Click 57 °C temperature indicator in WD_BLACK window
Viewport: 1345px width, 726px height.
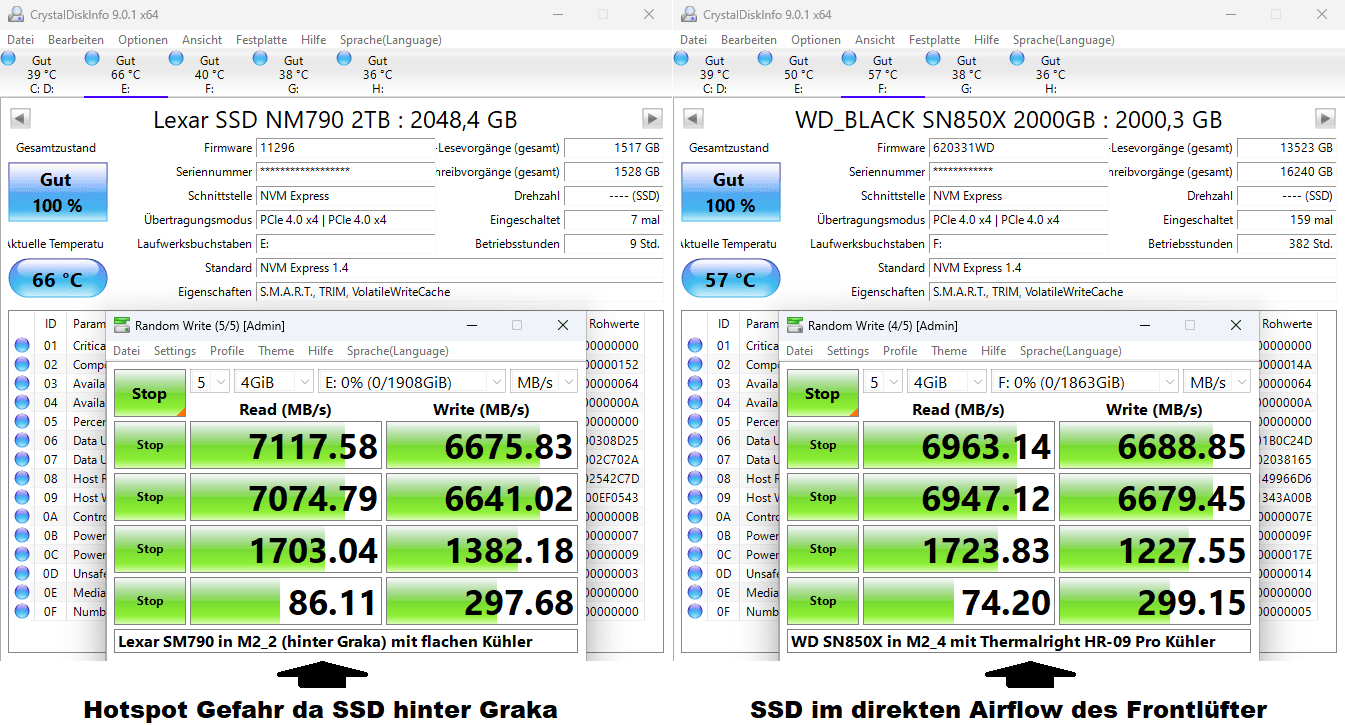tap(730, 279)
